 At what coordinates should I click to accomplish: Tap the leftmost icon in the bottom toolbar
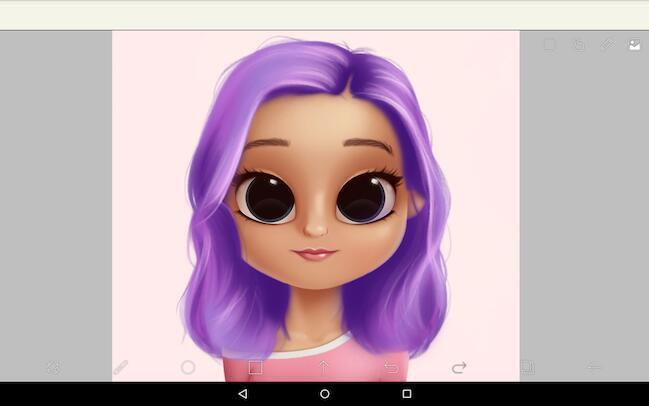[53, 367]
